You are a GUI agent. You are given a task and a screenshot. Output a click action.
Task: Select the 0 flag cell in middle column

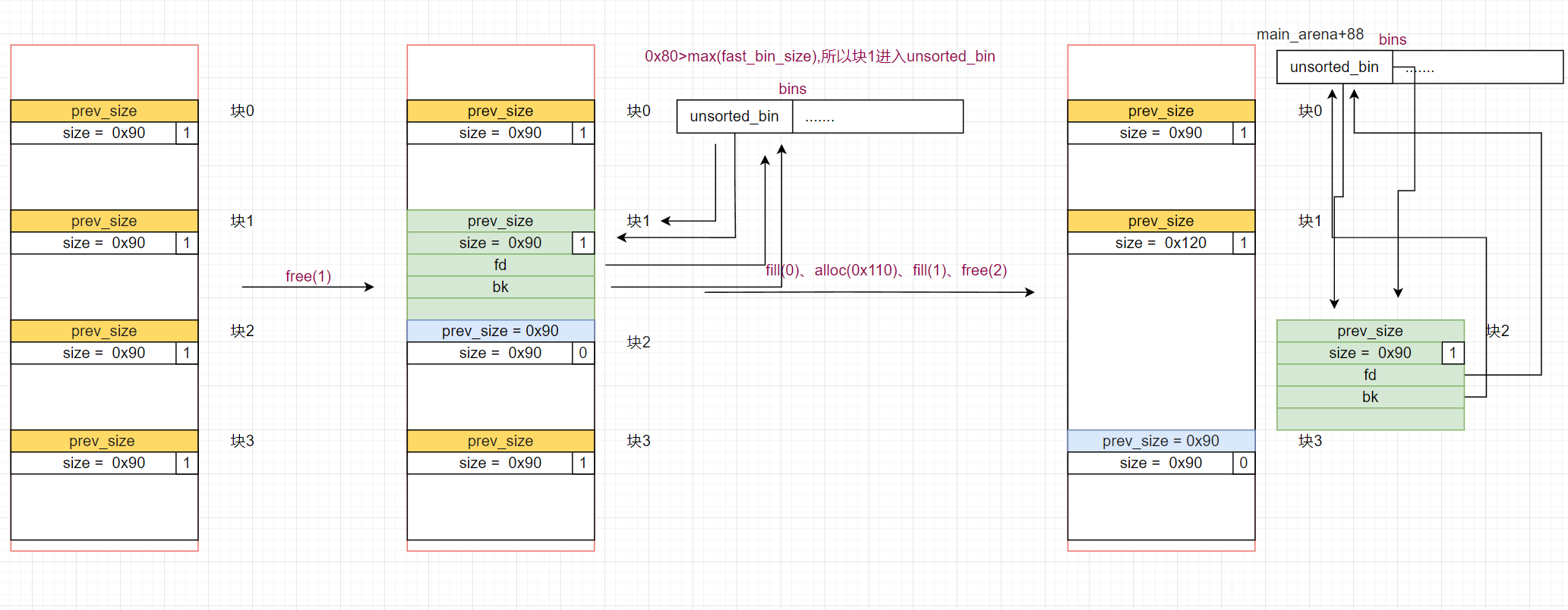tap(582, 353)
